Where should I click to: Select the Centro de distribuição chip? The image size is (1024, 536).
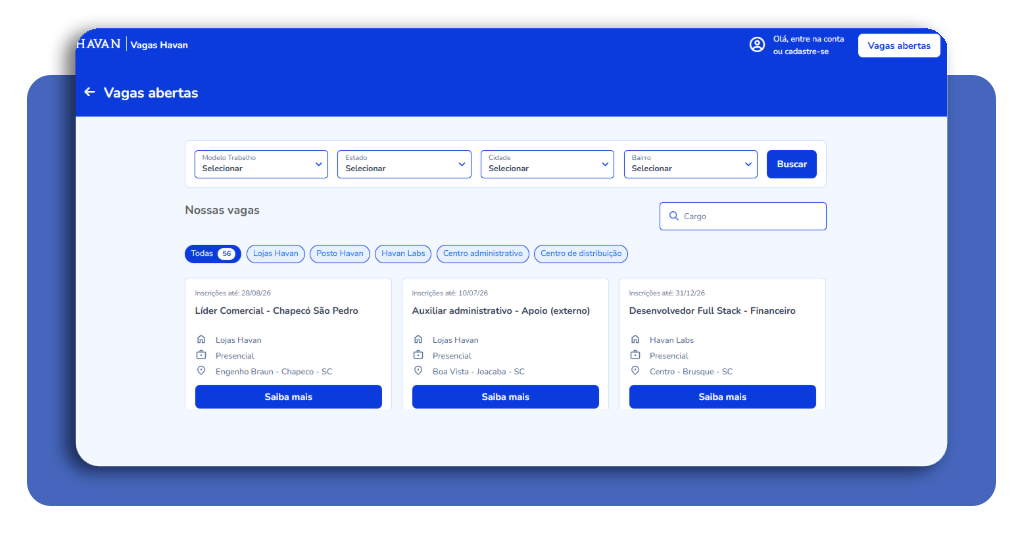point(581,253)
